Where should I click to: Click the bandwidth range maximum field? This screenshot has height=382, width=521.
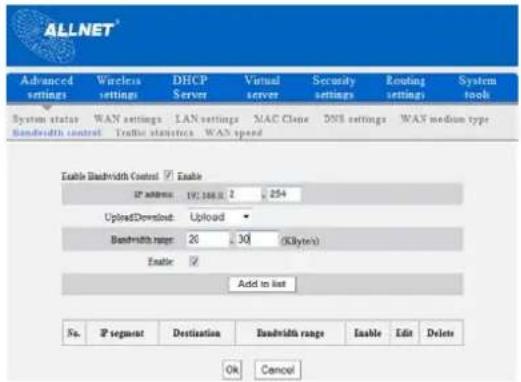[x=257, y=239]
